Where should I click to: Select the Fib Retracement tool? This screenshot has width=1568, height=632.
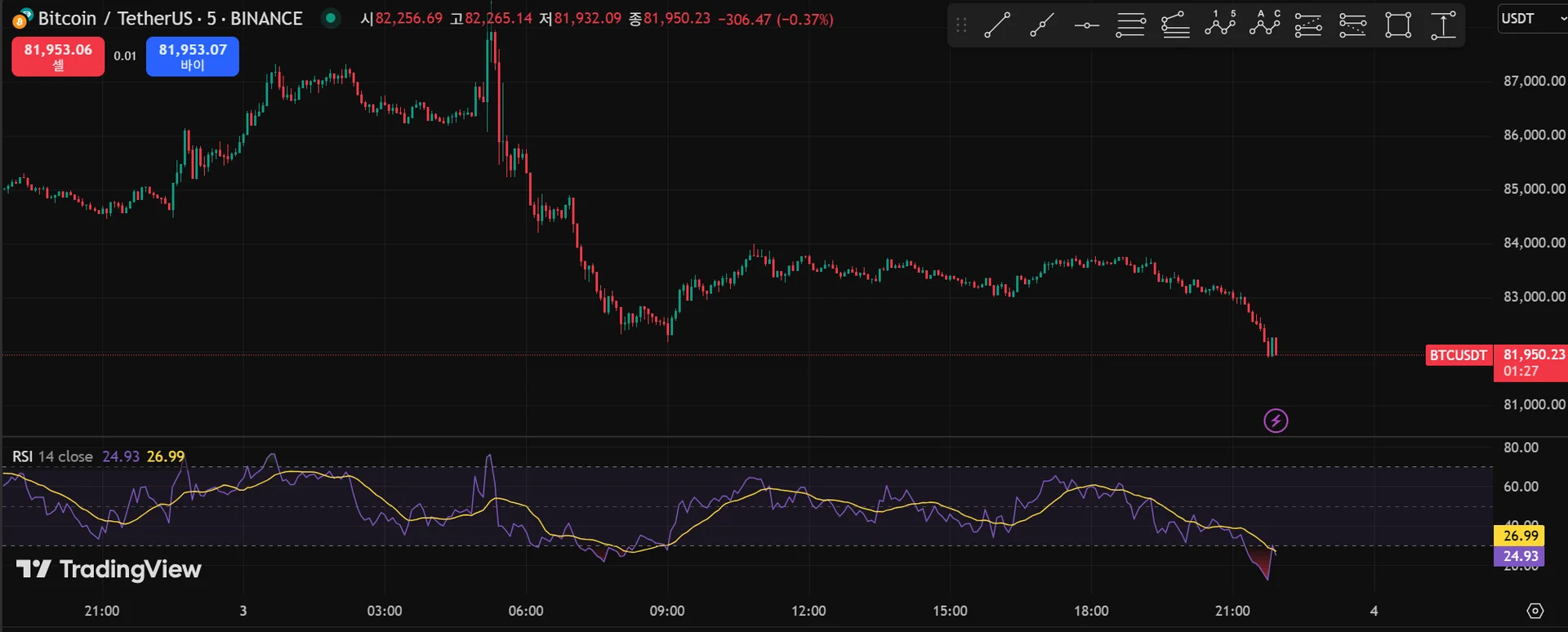[1131, 25]
